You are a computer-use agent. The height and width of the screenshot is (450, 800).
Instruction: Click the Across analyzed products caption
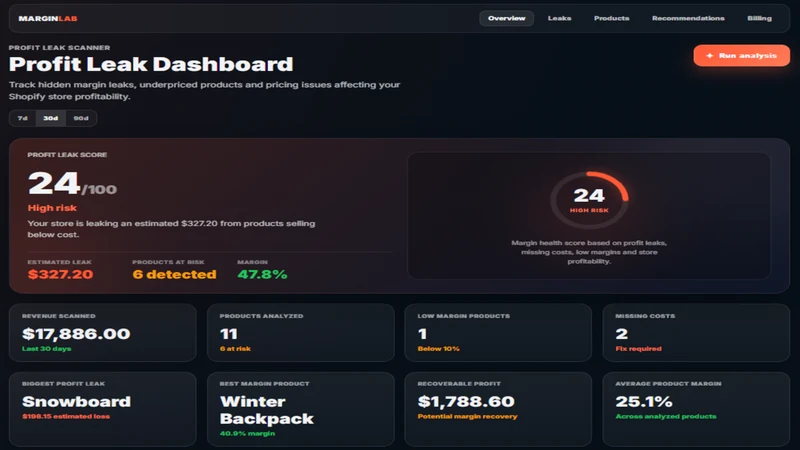(x=665, y=417)
